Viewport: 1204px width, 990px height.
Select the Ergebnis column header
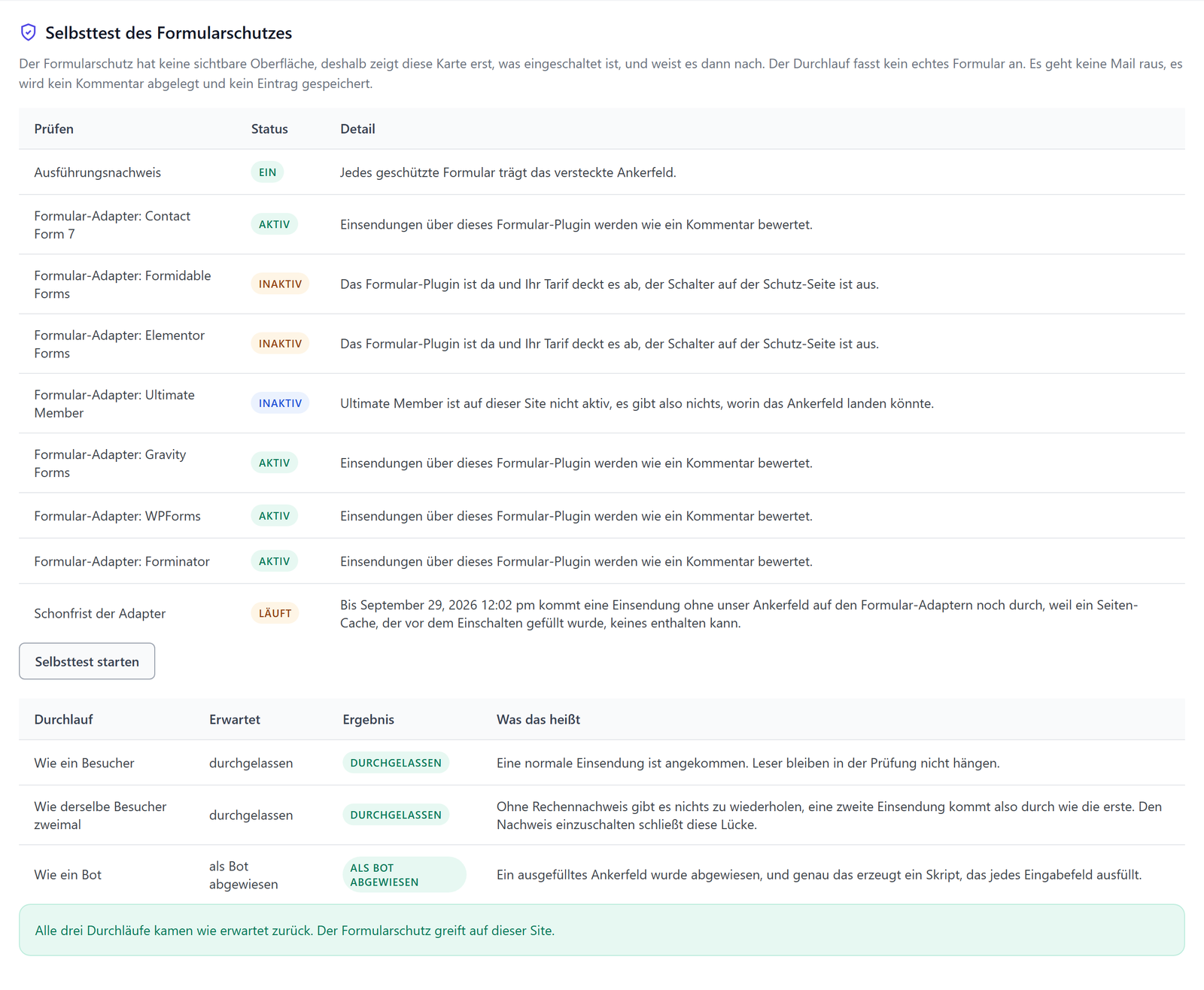368,719
